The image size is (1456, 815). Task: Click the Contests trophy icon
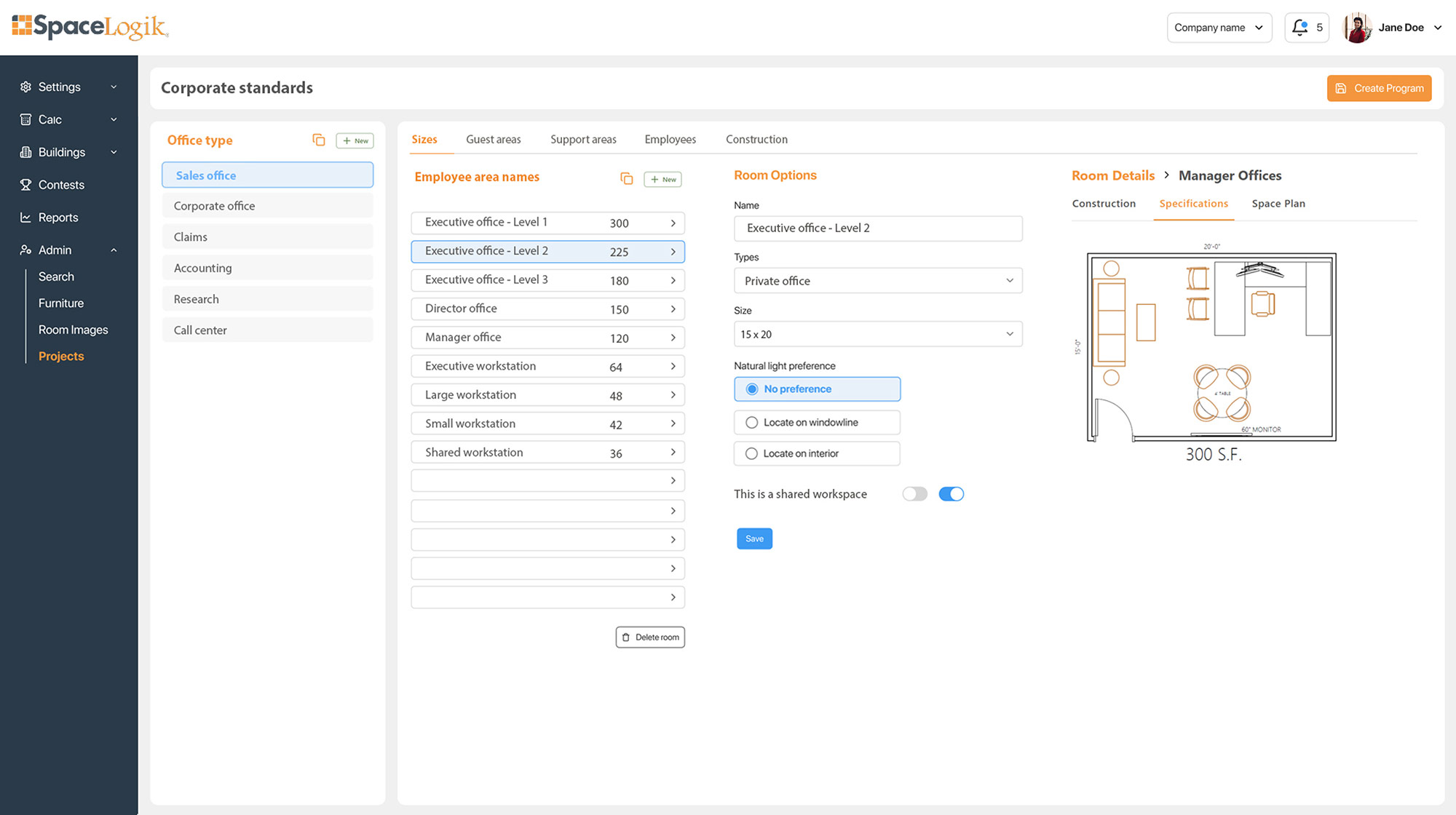[x=25, y=185]
